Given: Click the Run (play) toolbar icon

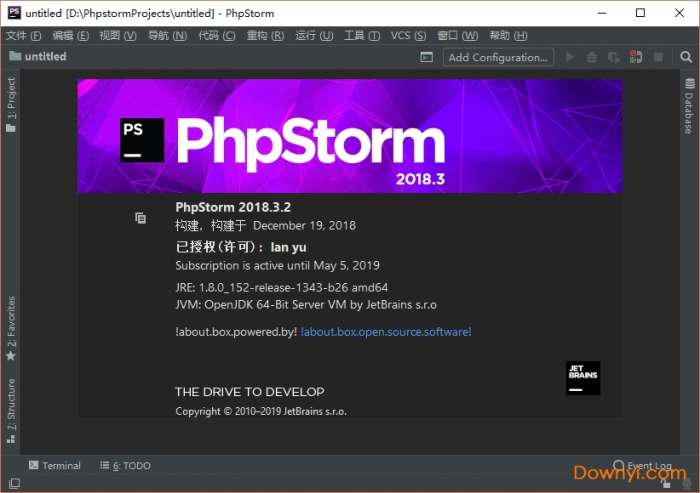Looking at the screenshot, I should click(x=570, y=57).
